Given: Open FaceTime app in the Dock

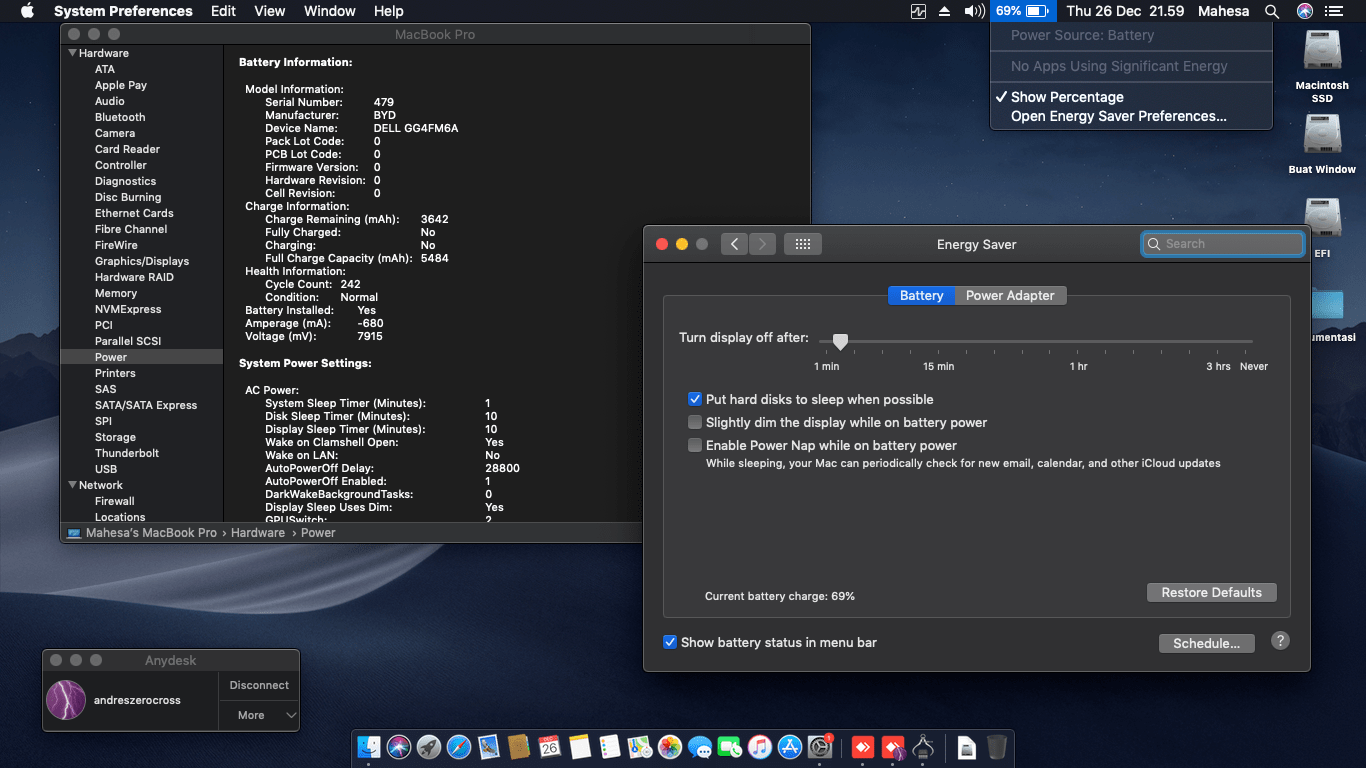Looking at the screenshot, I should pyautogui.click(x=730, y=747).
